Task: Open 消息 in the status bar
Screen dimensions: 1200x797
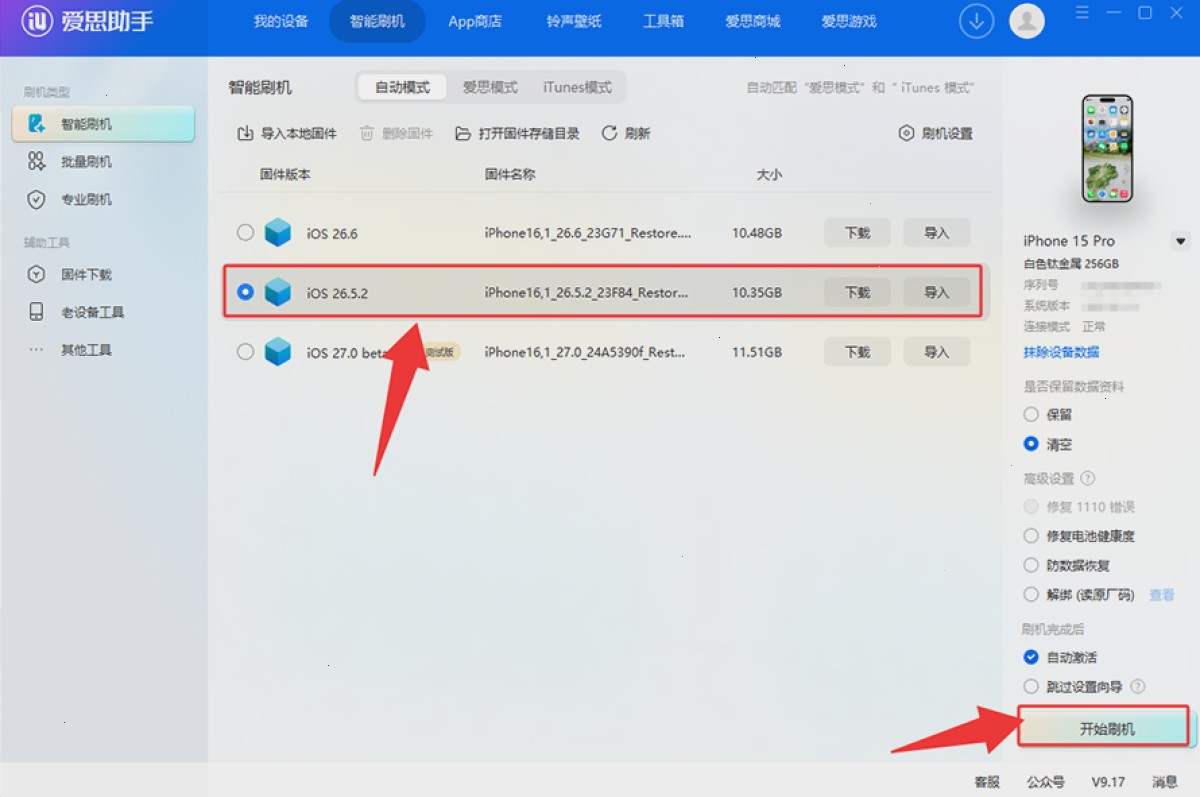Action: pos(1164,782)
